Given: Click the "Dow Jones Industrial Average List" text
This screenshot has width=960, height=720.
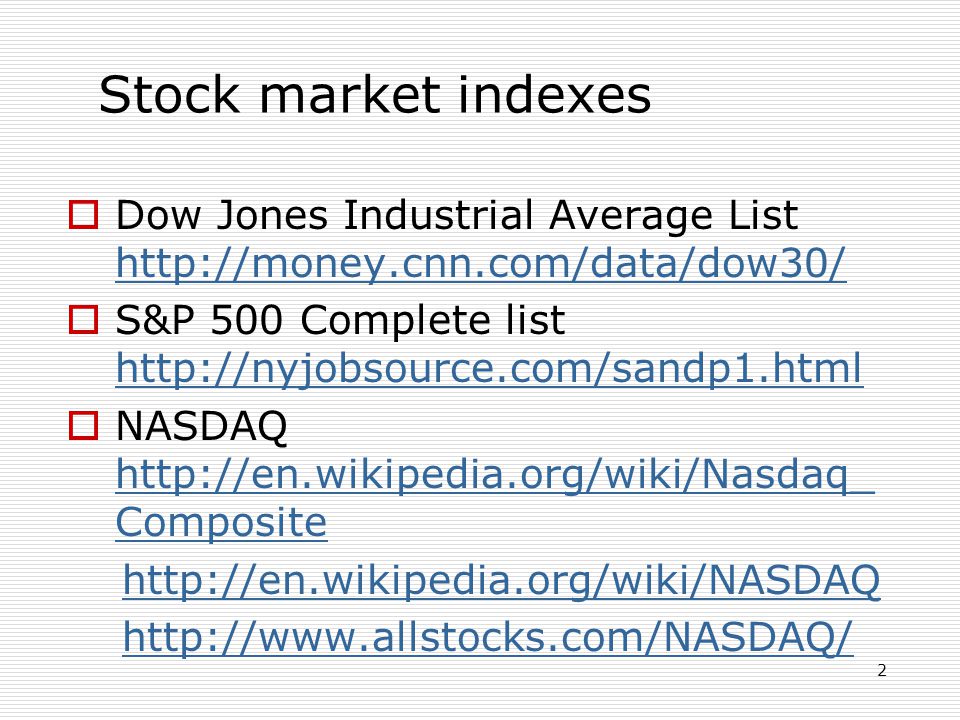Looking at the screenshot, I should click(457, 216).
